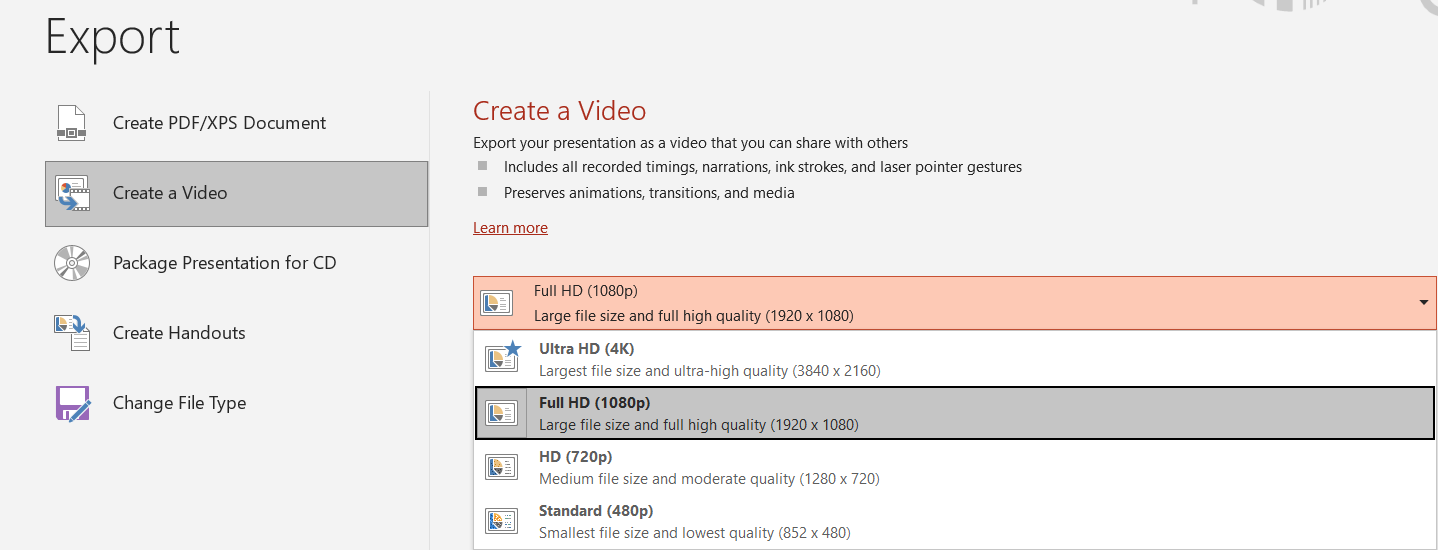Pick HD (720p) moderate quality option
This screenshot has height=550, width=1438.
pyautogui.click(x=709, y=467)
